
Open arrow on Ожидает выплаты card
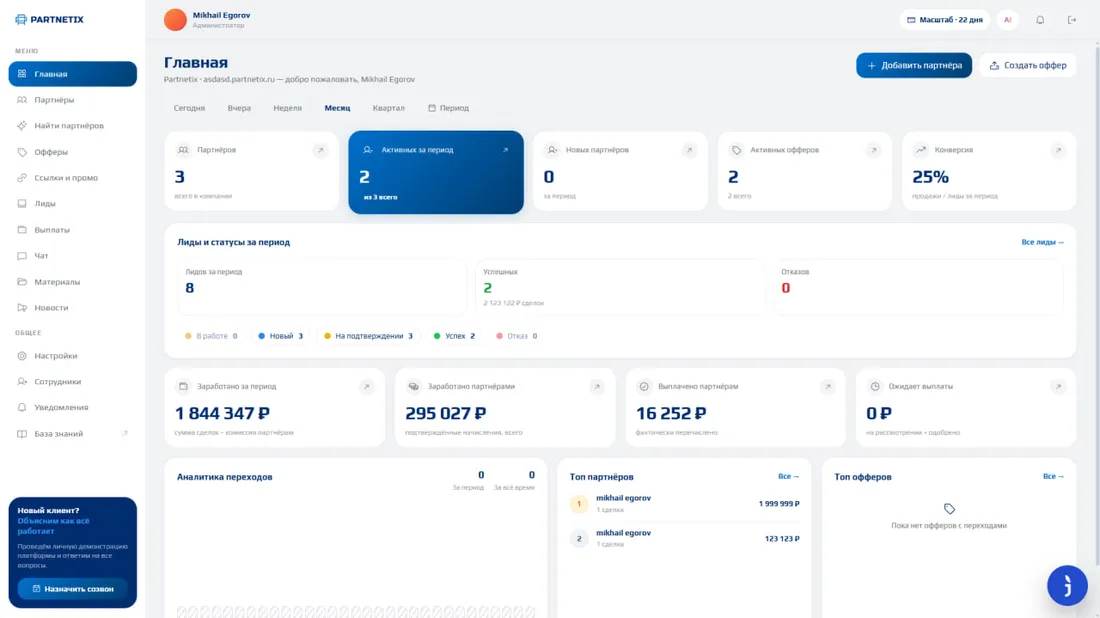1058,387
